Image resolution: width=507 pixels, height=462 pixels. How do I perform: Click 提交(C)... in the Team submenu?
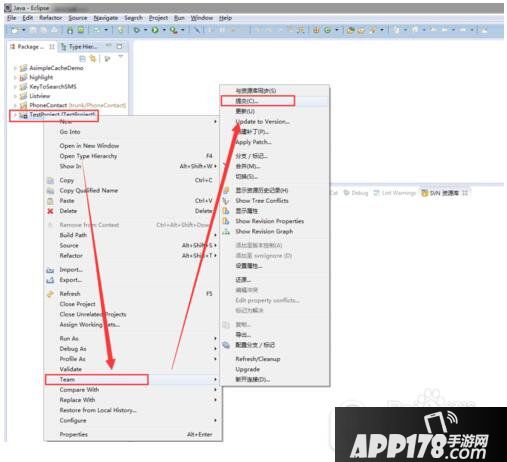[247, 101]
